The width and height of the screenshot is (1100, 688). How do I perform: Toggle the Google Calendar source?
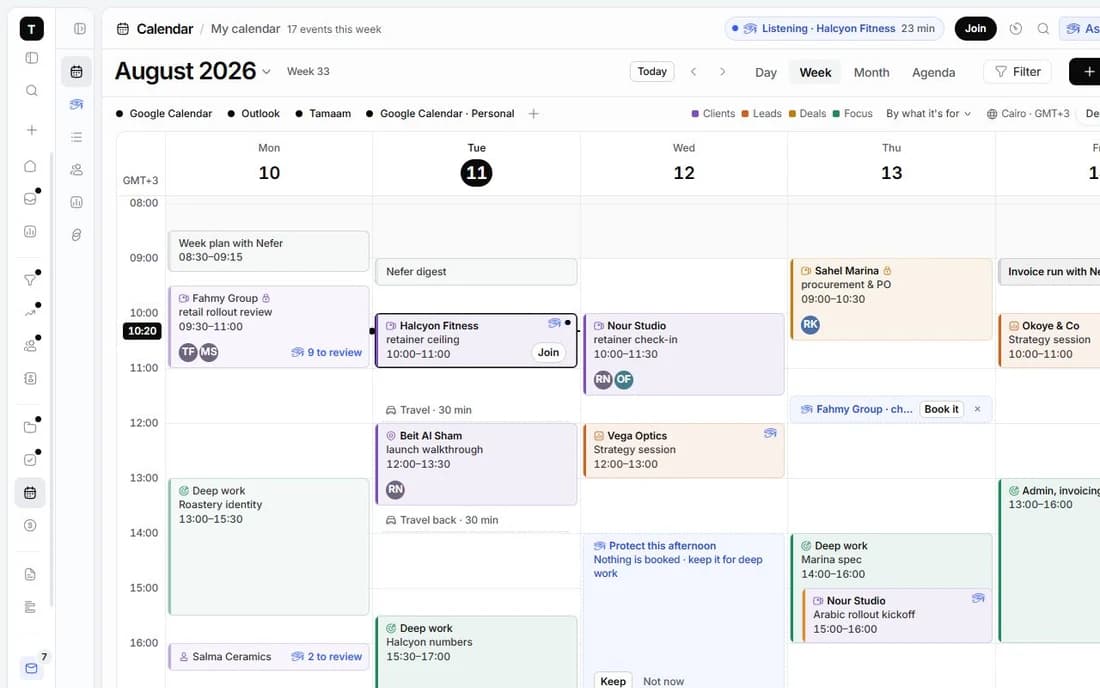(x=164, y=114)
